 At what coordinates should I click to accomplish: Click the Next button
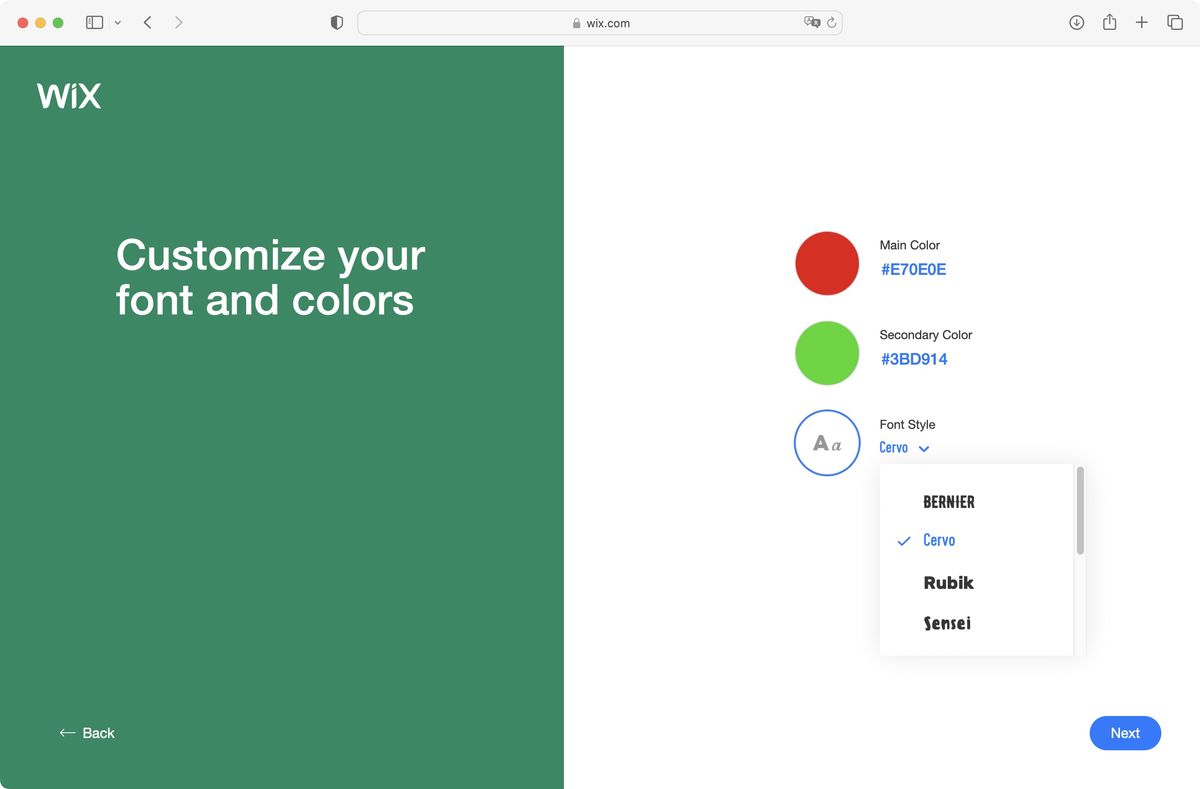click(1125, 733)
